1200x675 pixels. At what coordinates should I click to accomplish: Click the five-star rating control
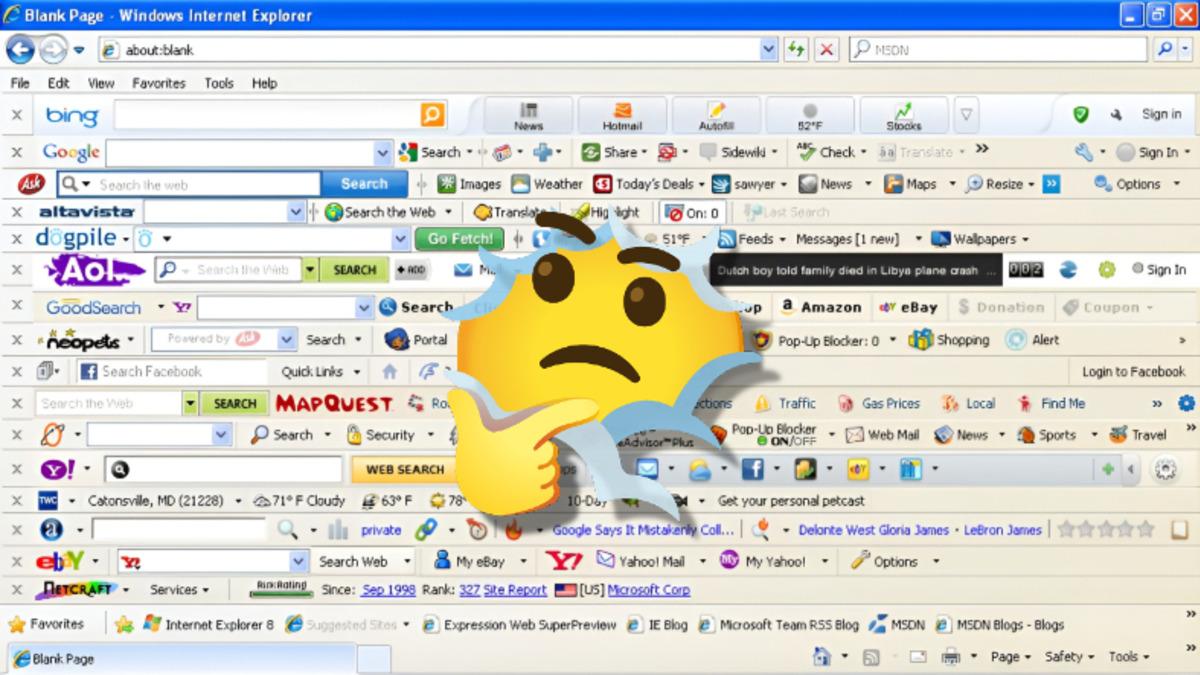click(1105, 529)
